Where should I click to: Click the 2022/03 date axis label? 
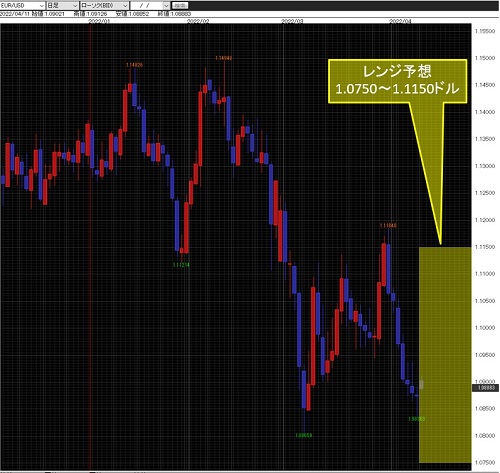pyautogui.click(x=292, y=21)
